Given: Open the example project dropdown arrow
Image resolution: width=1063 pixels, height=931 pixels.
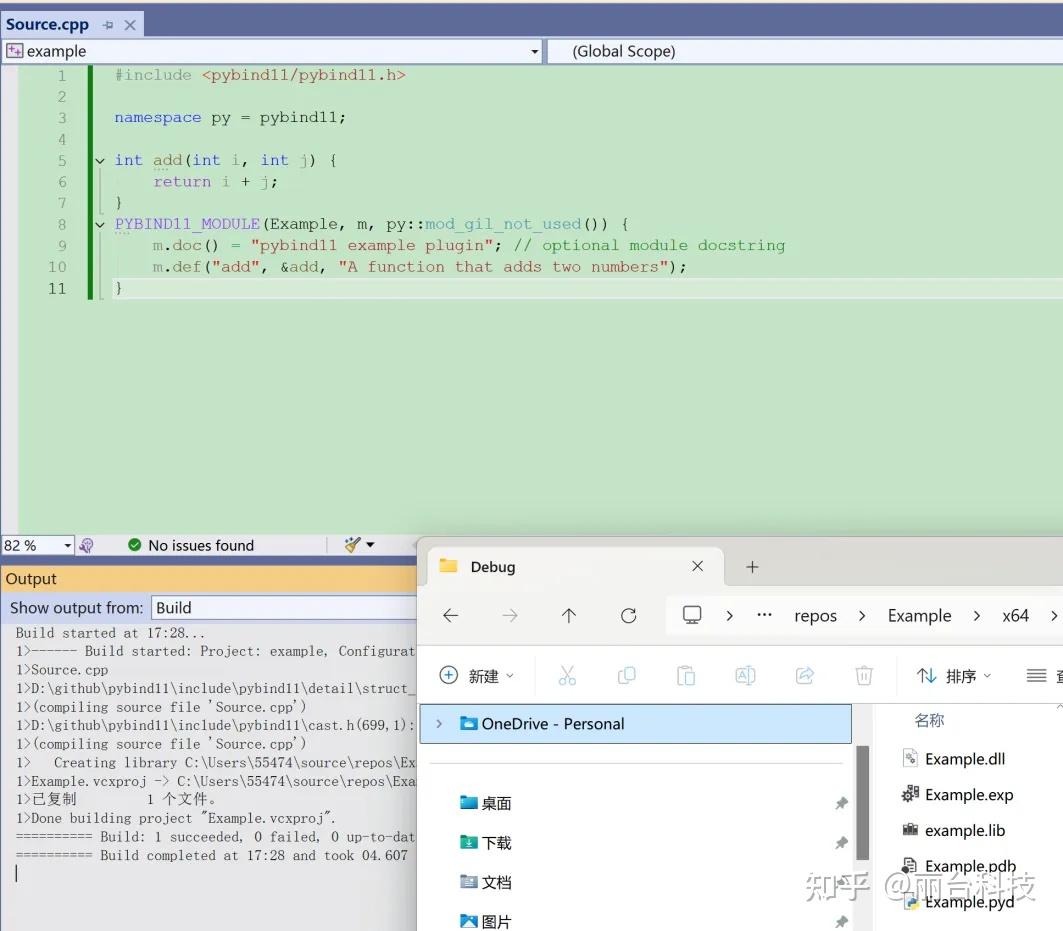Looking at the screenshot, I should pyautogui.click(x=535, y=51).
